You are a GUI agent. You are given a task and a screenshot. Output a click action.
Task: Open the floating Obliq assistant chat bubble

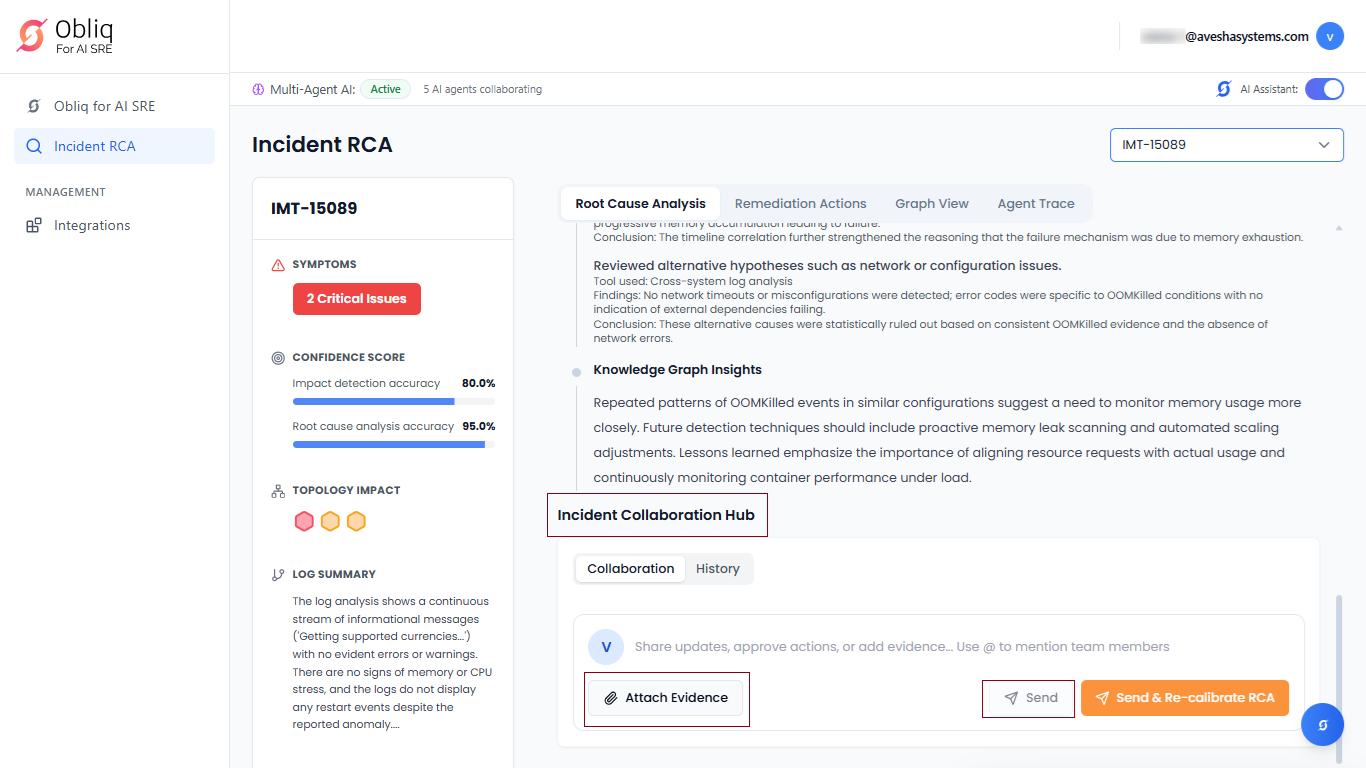click(1322, 725)
